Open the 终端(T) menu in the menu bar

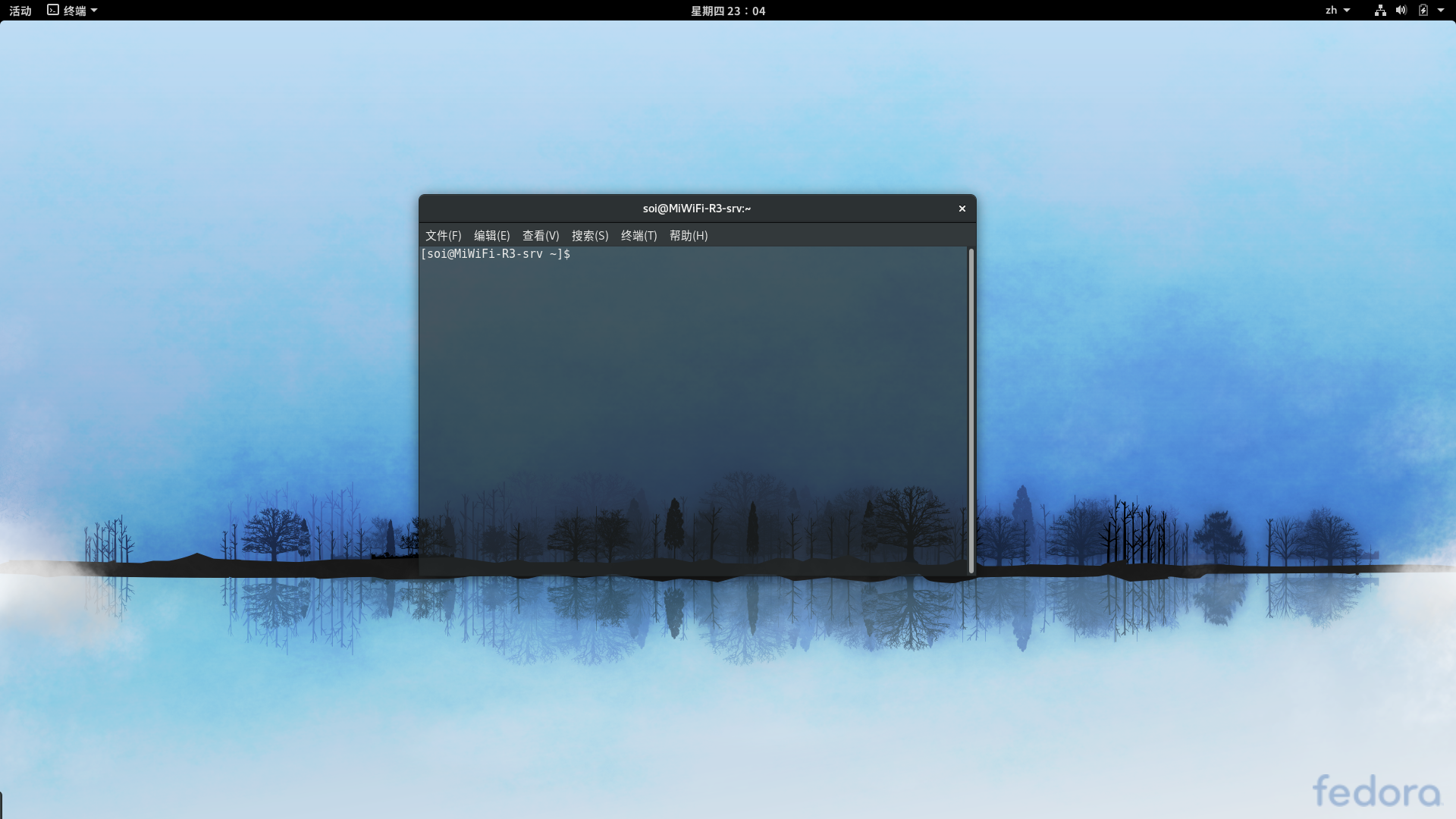pyautogui.click(x=639, y=236)
